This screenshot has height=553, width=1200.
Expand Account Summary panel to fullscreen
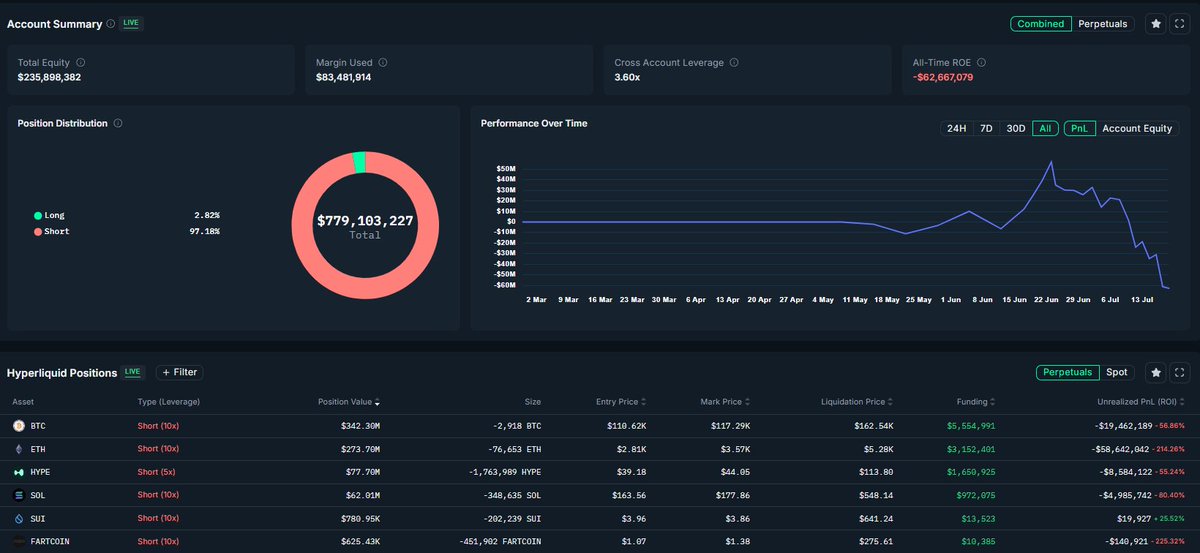1181,23
